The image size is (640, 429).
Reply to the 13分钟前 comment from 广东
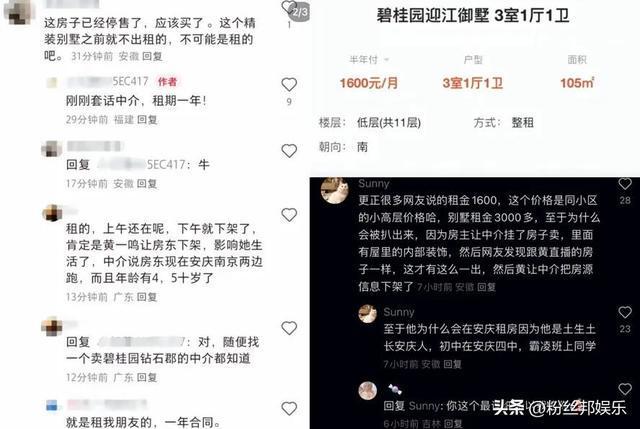coord(147,297)
